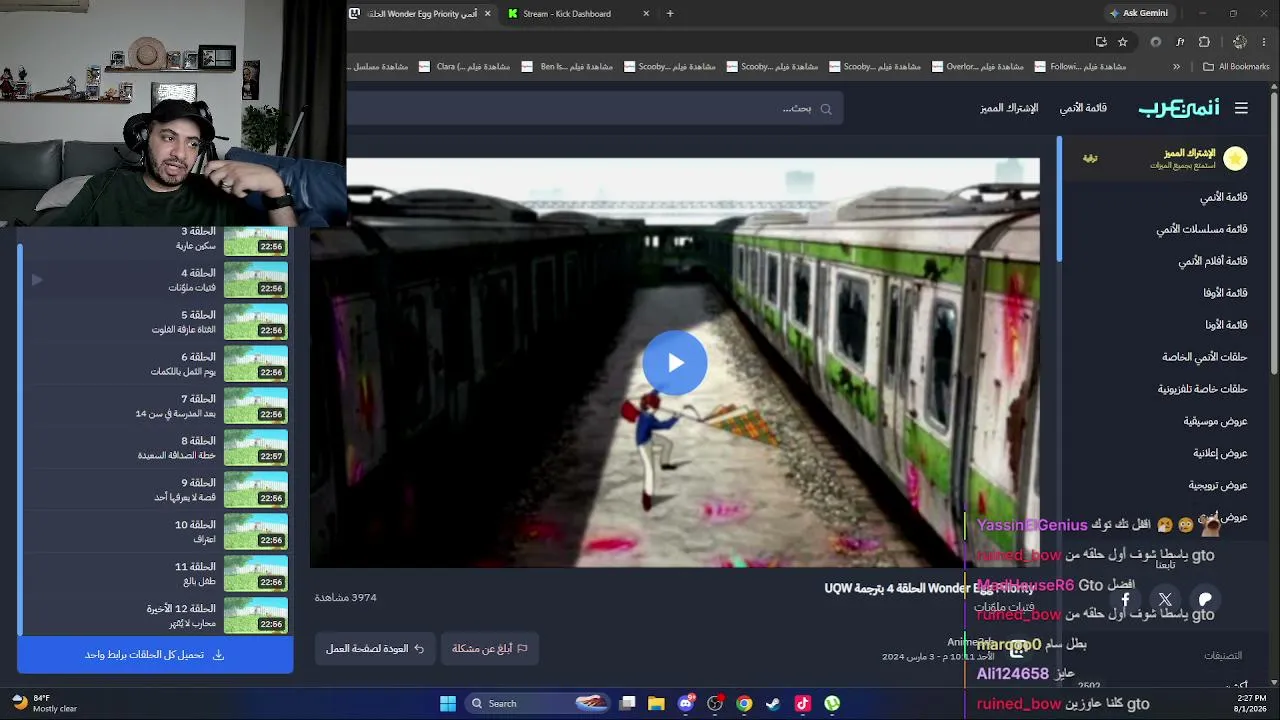Play the Wonder Egg Priority video
1280x720 pixels.
[675, 362]
